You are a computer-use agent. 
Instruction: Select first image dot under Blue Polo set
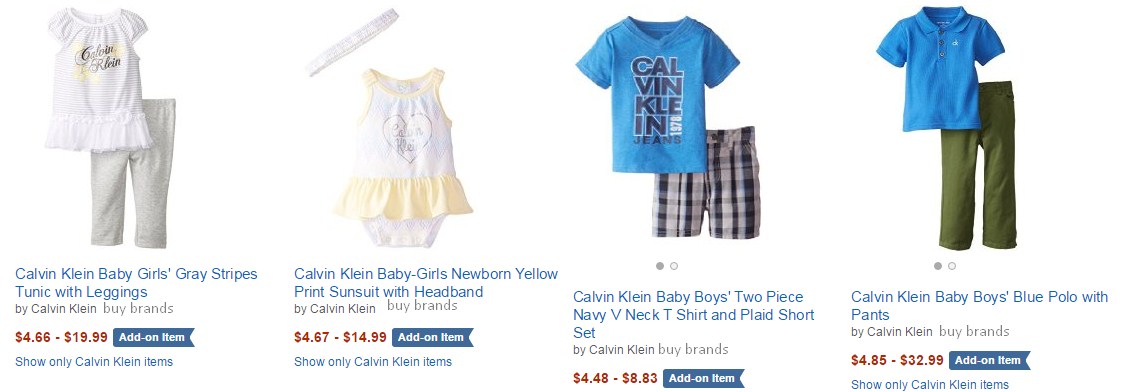[x=938, y=266]
